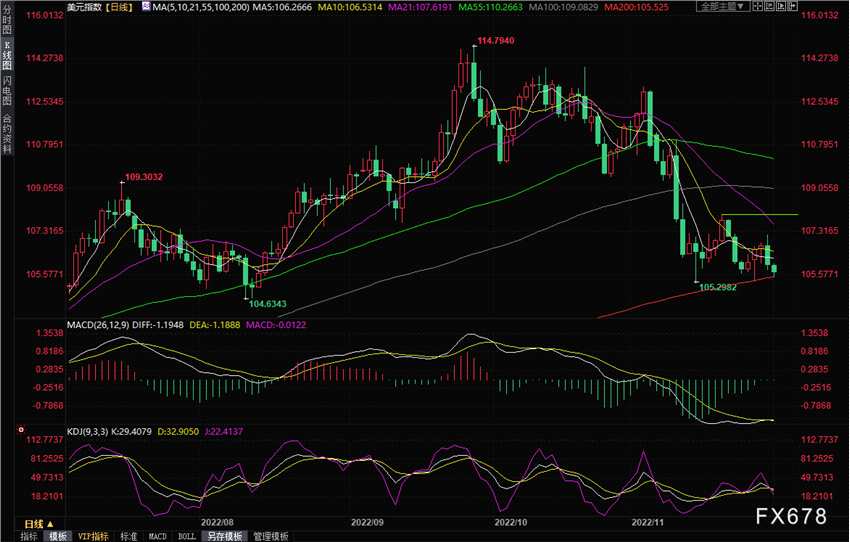The width and height of the screenshot is (850, 542).
Task: Apply the MACD template in the bottom bar
Action: (158, 536)
